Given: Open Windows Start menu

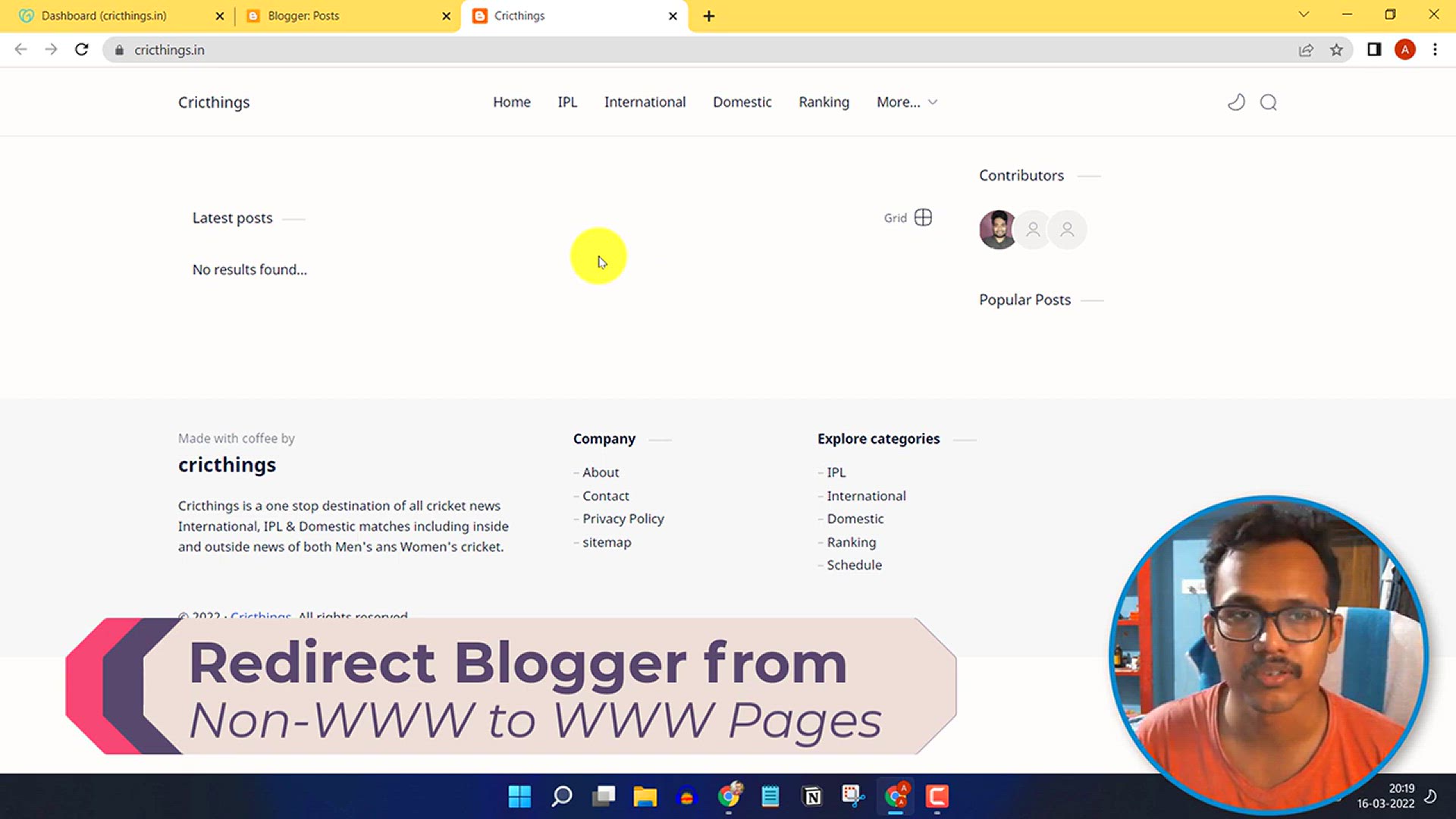Looking at the screenshot, I should click(x=519, y=796).
